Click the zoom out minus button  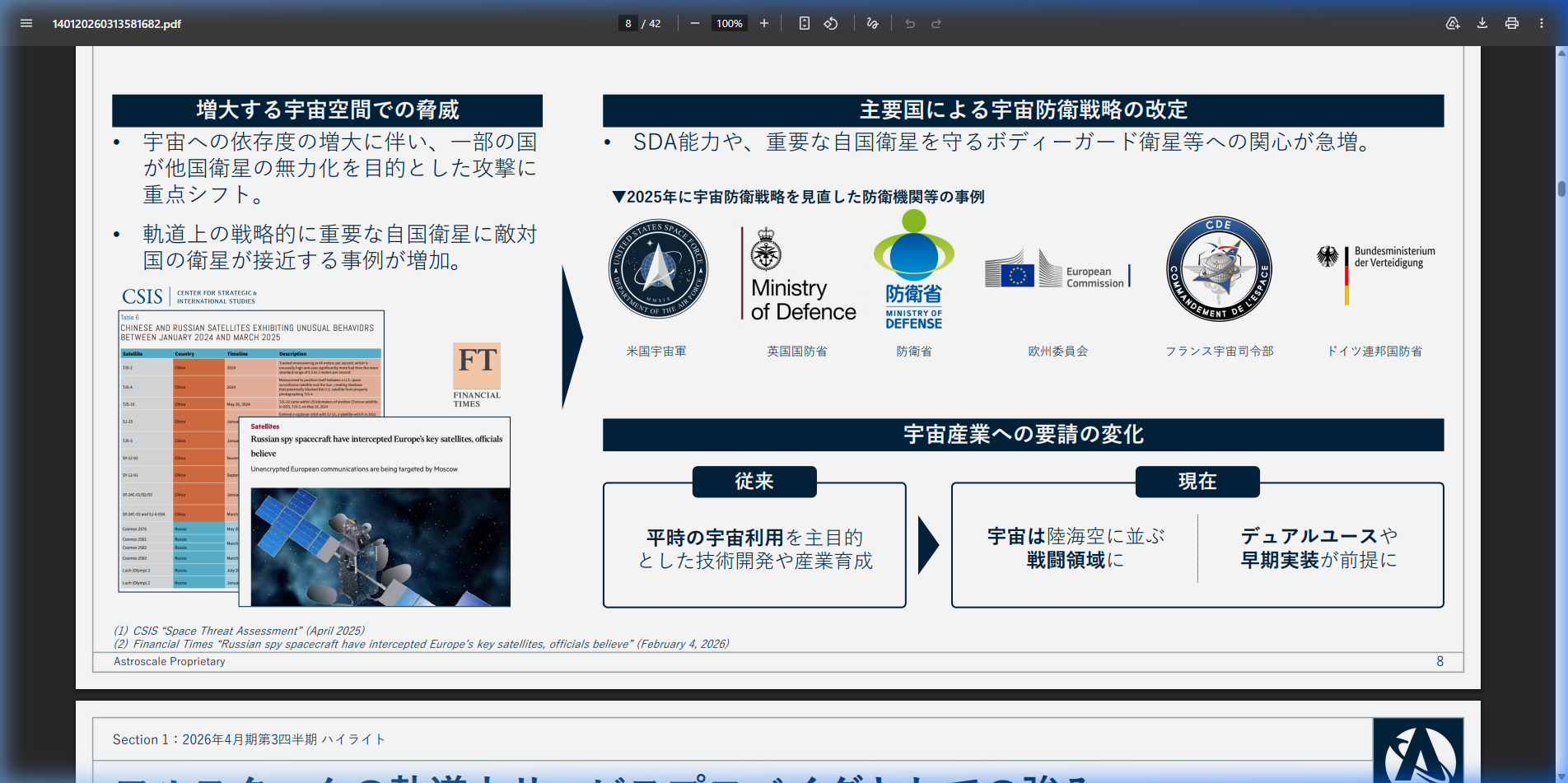tap(694, 23)
